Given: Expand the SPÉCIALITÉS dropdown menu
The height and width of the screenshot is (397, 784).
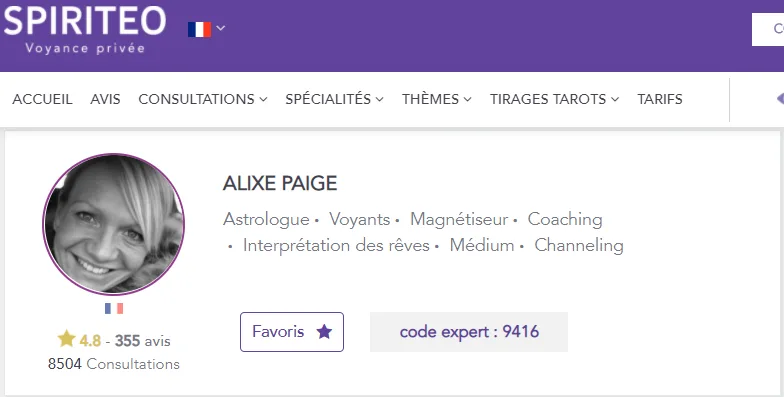Looking at the screenshot, I should point(334,99).
